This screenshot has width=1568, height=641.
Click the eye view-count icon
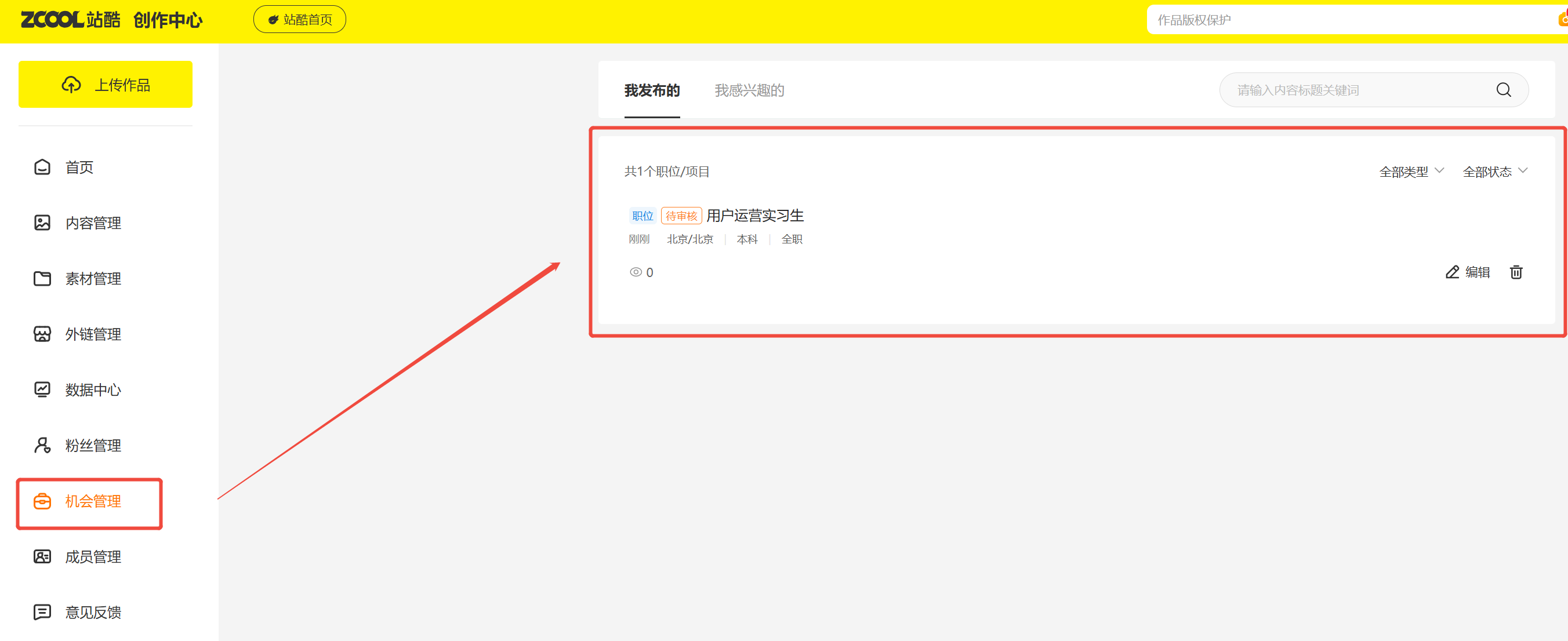(636, 272)
